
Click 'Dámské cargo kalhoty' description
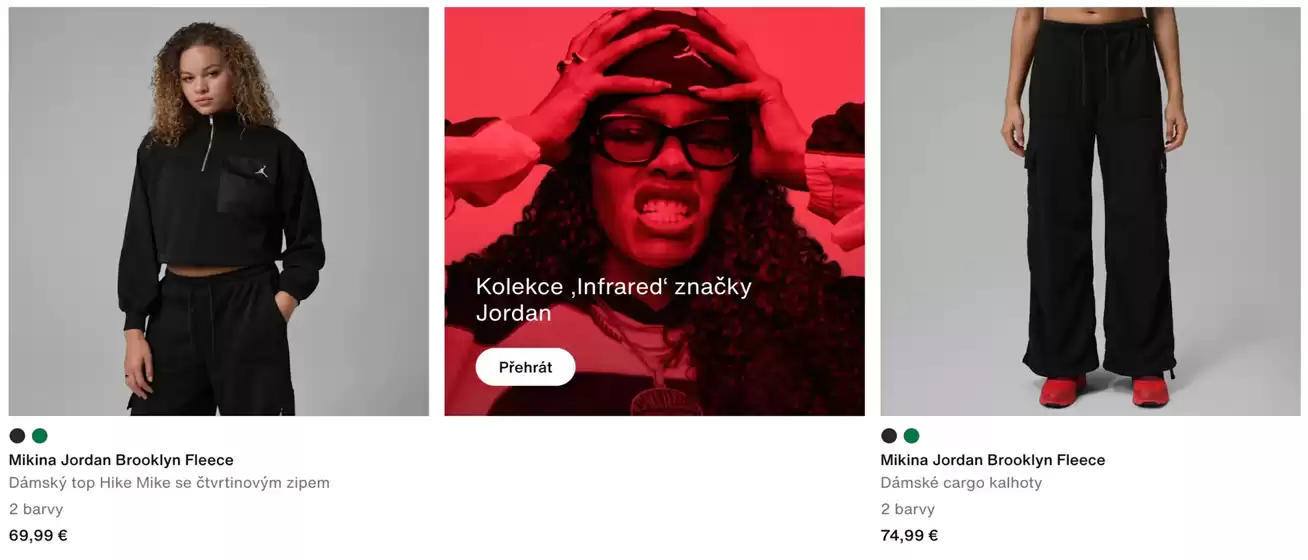[961, 483]
